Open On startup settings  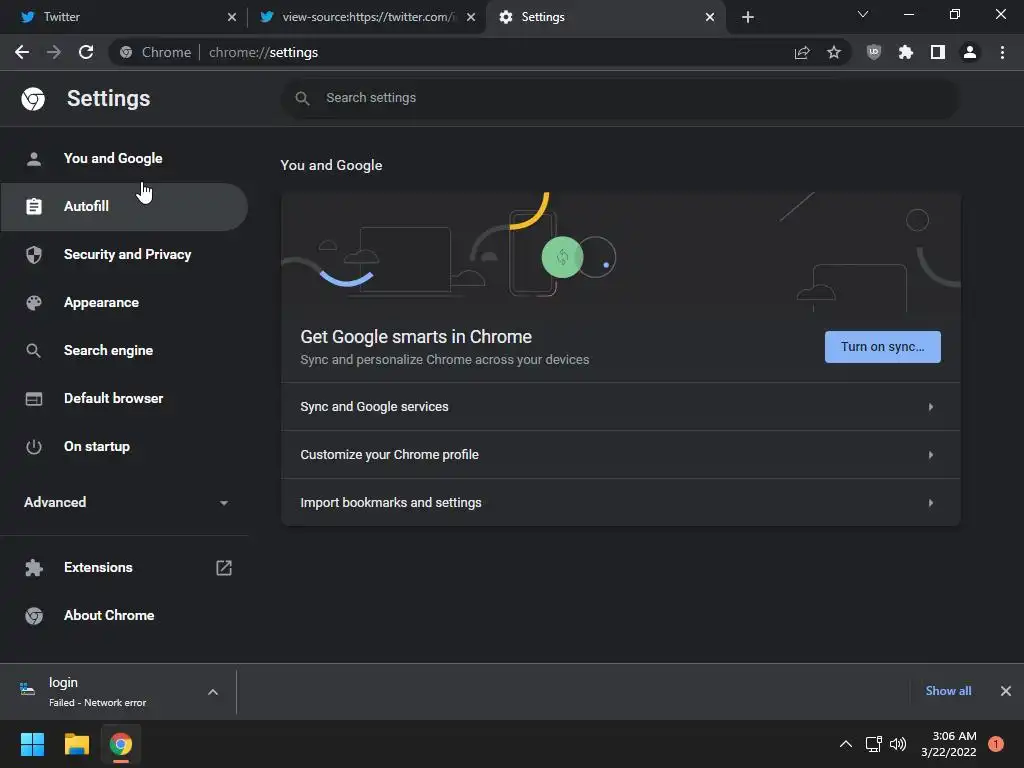(x=124, y=447)
